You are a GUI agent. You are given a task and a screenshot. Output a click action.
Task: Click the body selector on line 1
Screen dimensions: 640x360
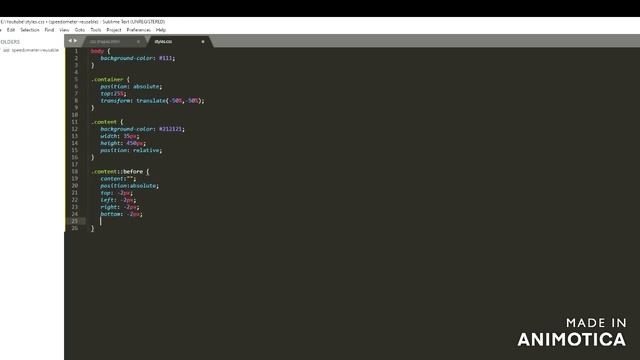click(97, 51)
